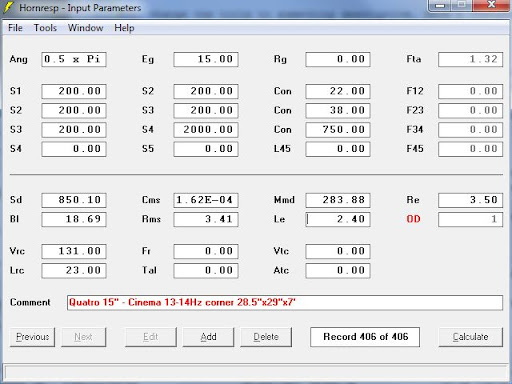This screenshot has height=384, width=512.
Task: Click the S3 field left of the 2000.00 field
Action: coord(74,130)
